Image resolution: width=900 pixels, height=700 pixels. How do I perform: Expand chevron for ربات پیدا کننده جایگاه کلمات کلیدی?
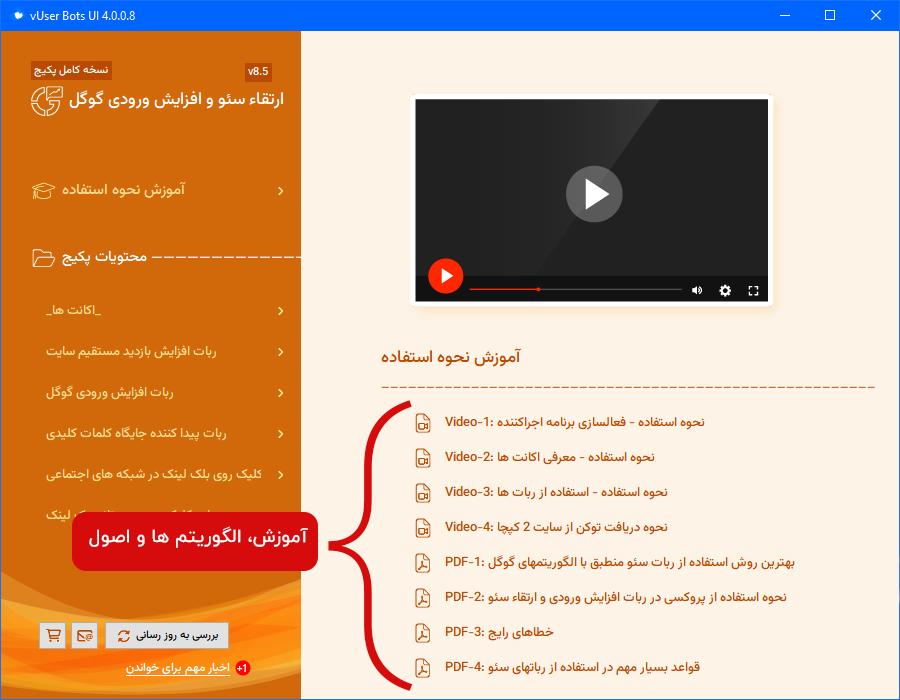pyautogui.click(x=281, y=434)
